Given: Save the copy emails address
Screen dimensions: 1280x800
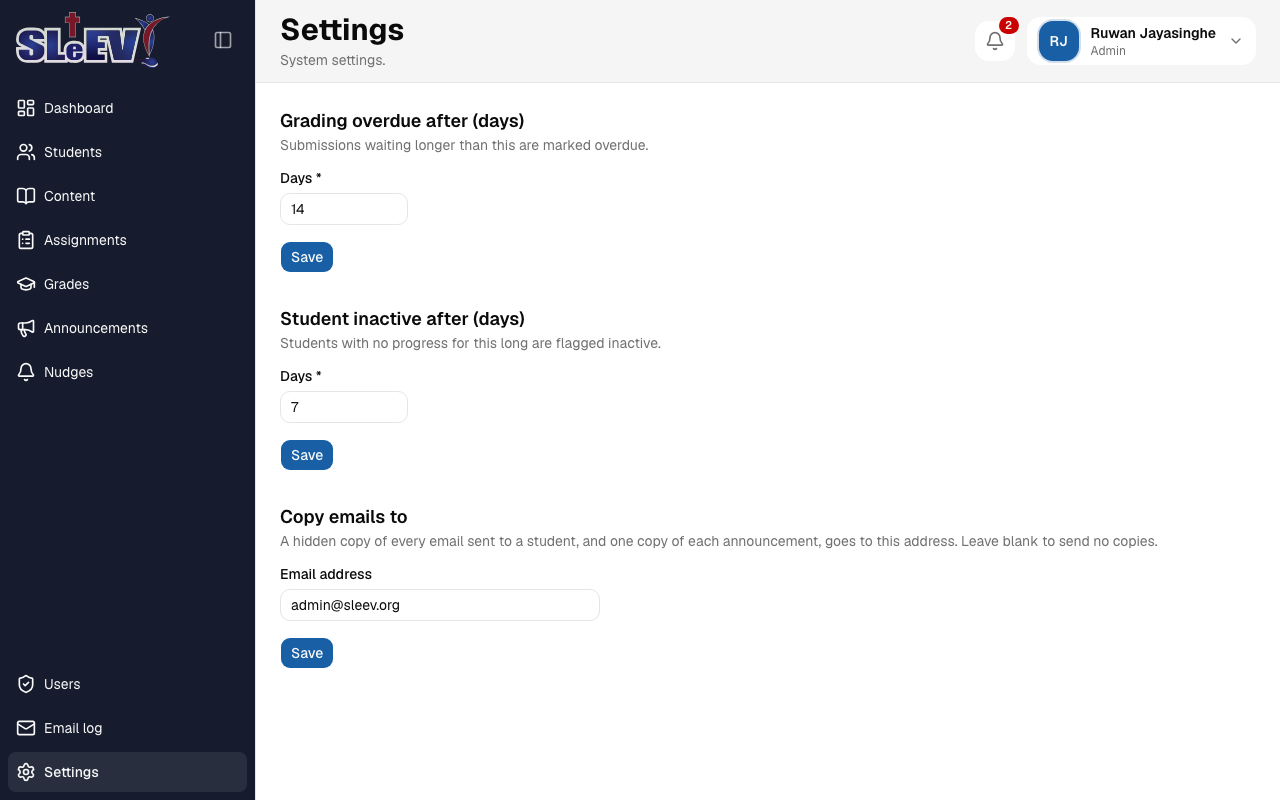Looking at the screenshot, I should point(307,653).
